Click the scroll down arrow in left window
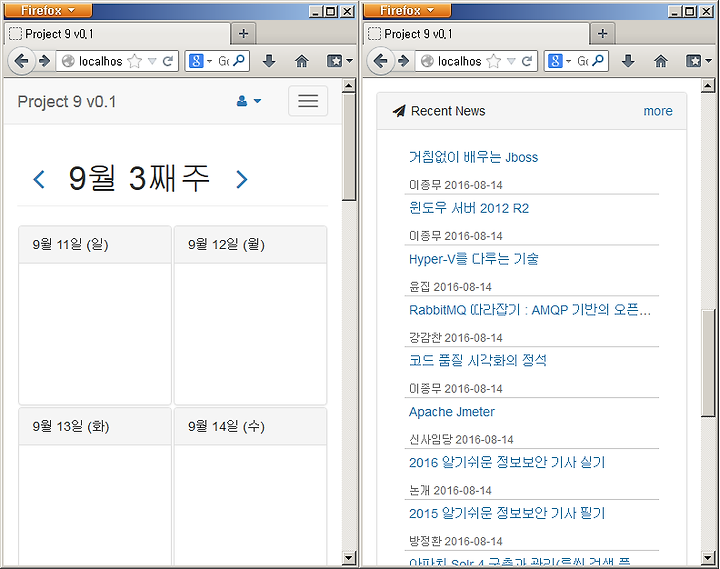 (349, 558)
